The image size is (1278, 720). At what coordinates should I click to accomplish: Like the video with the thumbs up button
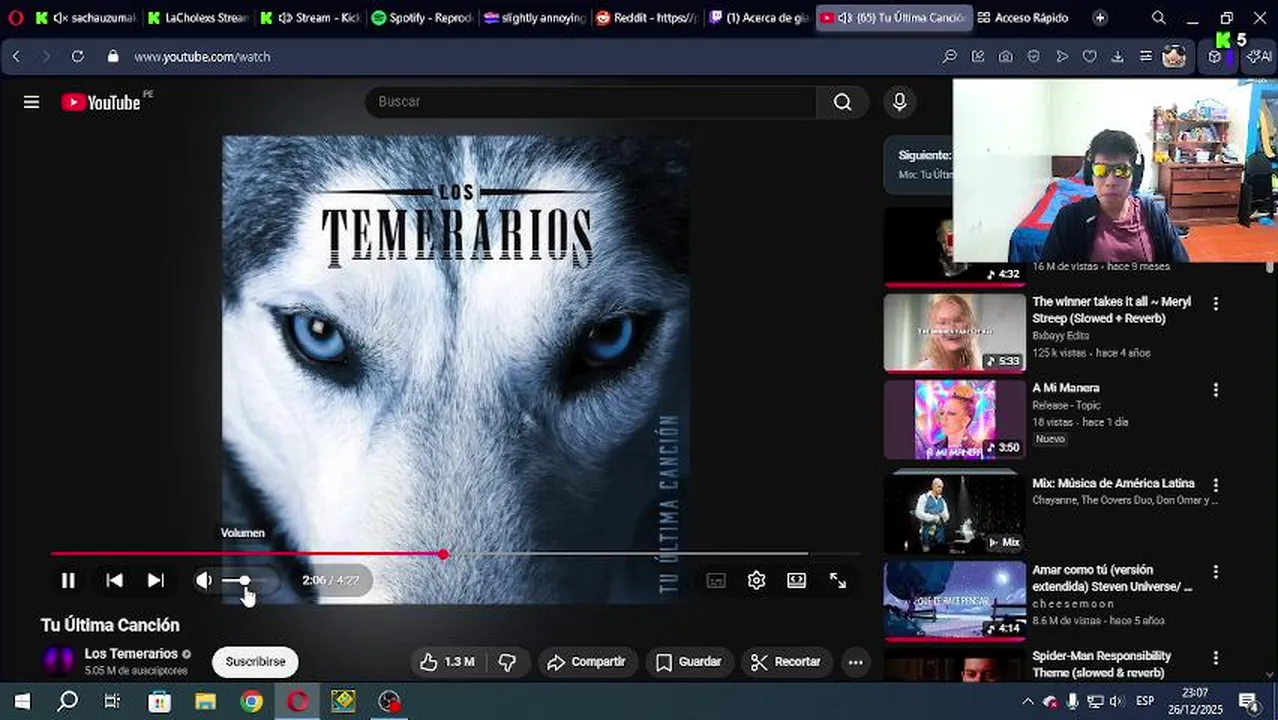click(x=446, y=662)
